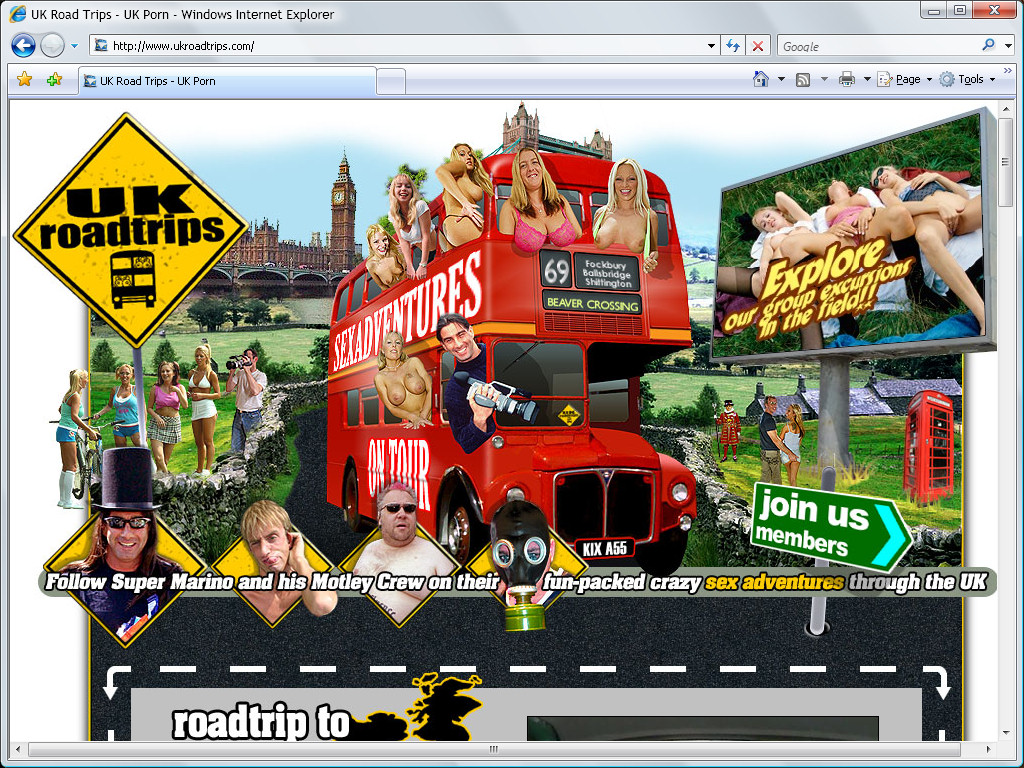Open the Recent Pages dropdown arrow
The image size is (1024, 768).
(x=74, y=46)
